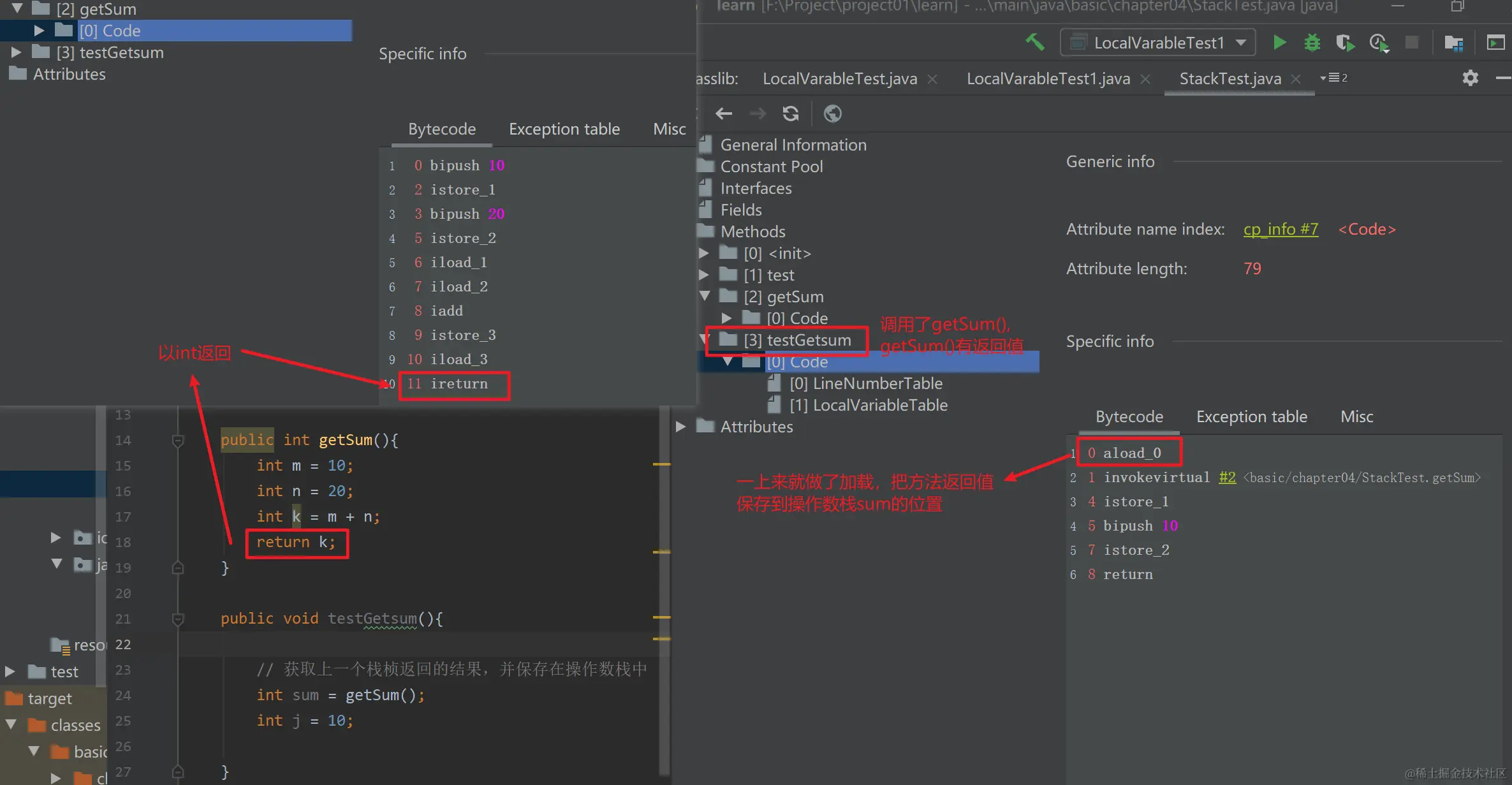Open the web browser globe icon
Viewport: 1512px width, 785px height.
click(832, 114)
